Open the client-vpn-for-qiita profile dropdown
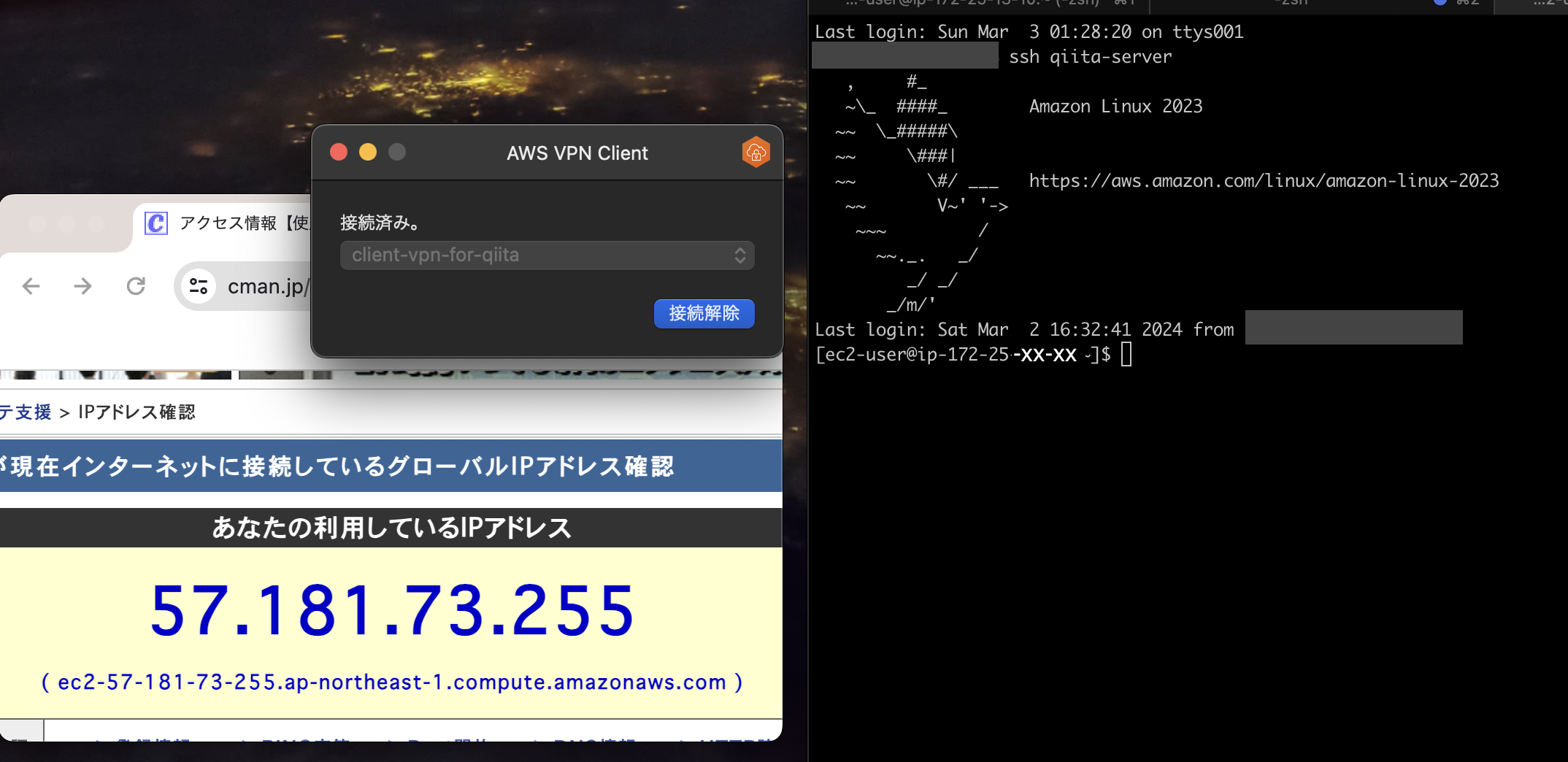This screenshot has width=1568, height=762. tap(547, 255)
